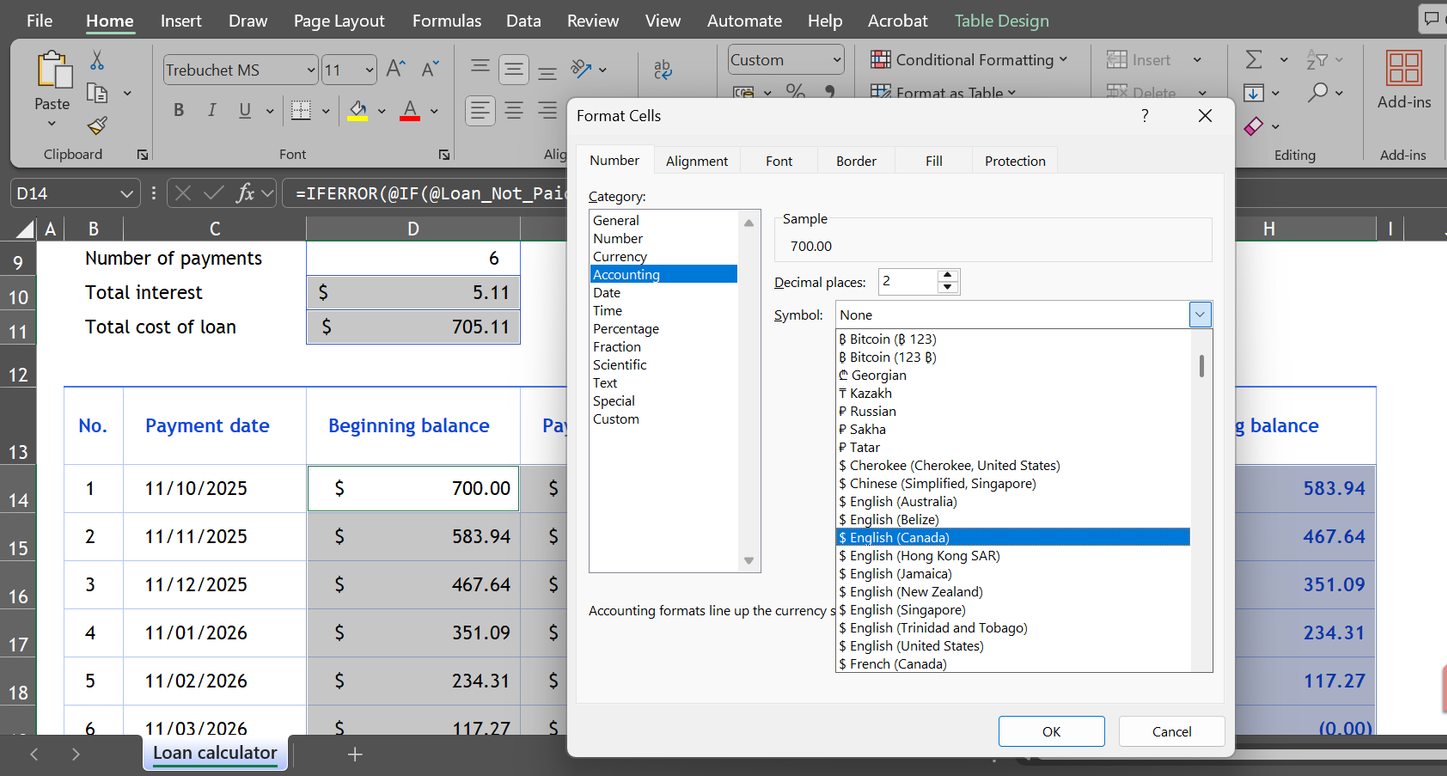Select the Format Painter tool
This screenshot has height=776, width=1447.
coord(96,125)
